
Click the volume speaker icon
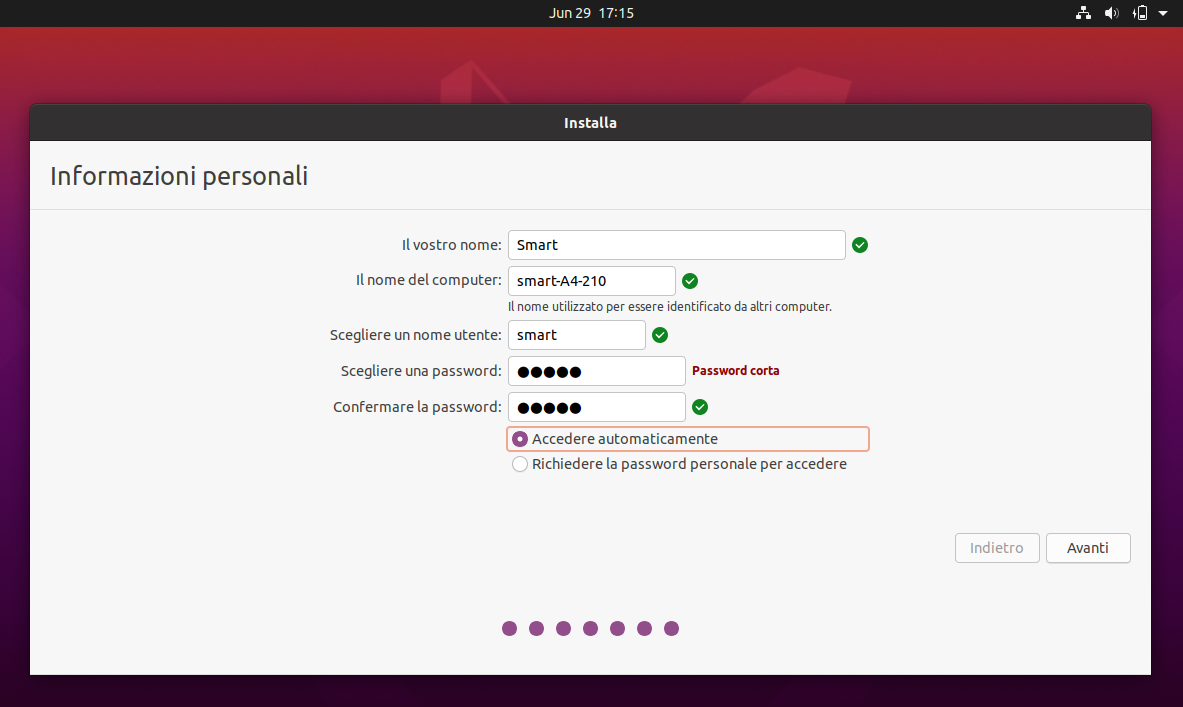point(1111,13)
